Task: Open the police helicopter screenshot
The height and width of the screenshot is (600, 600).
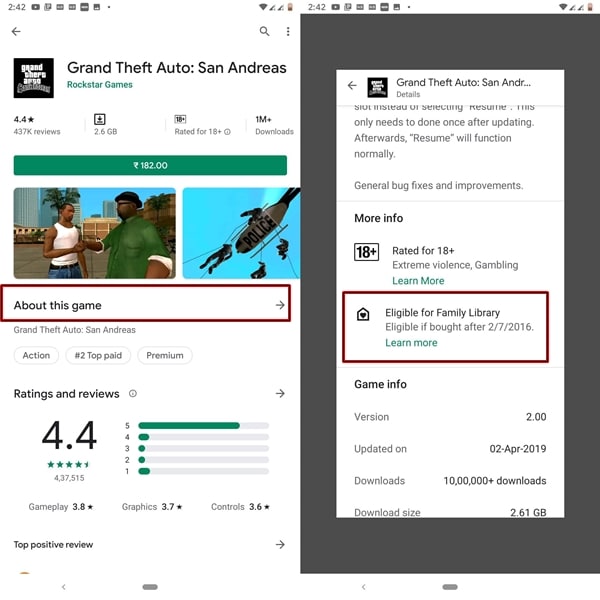Action: [241, 233]
